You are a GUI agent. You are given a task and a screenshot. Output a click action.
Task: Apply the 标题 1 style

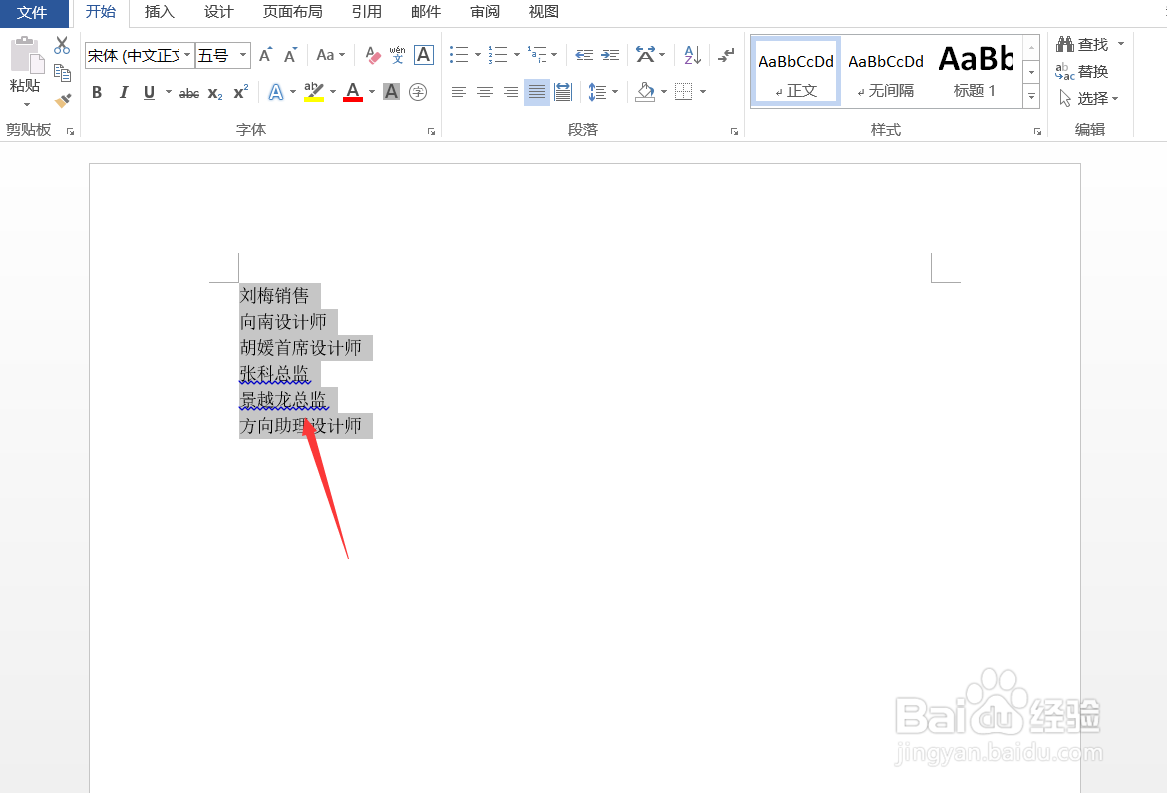click(x=975, y=70)
